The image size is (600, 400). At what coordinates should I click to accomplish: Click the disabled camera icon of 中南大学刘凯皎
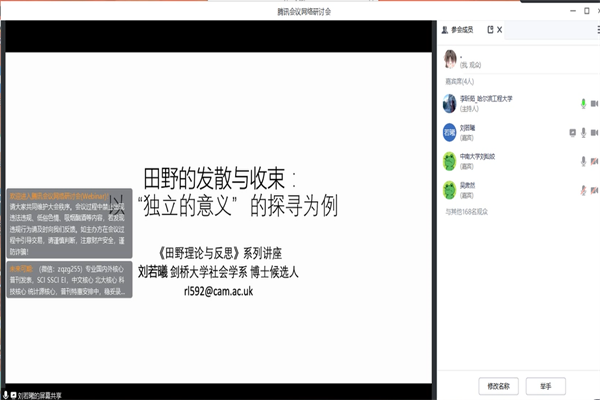595,161
